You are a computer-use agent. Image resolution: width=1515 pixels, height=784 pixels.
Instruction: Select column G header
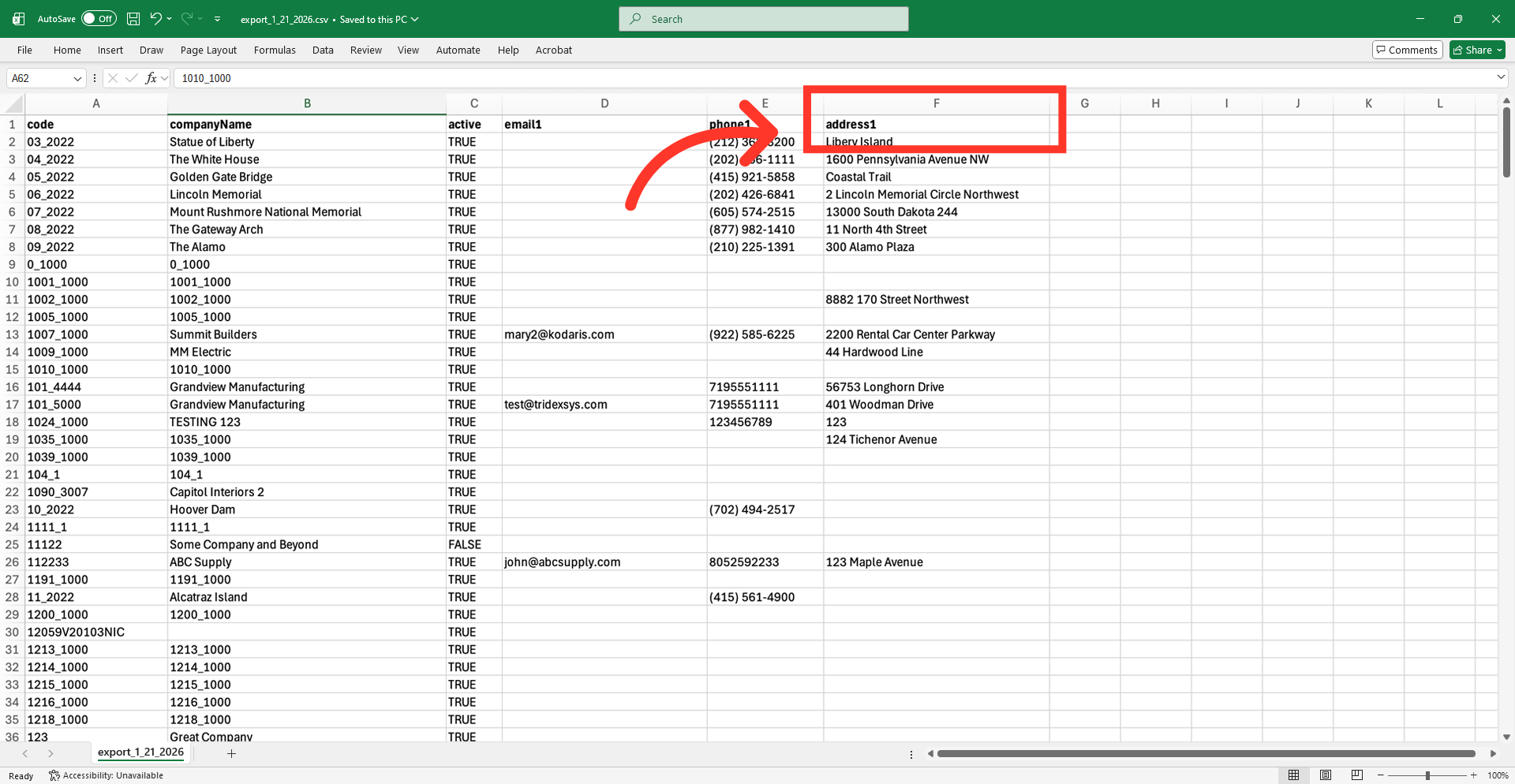1085,103
